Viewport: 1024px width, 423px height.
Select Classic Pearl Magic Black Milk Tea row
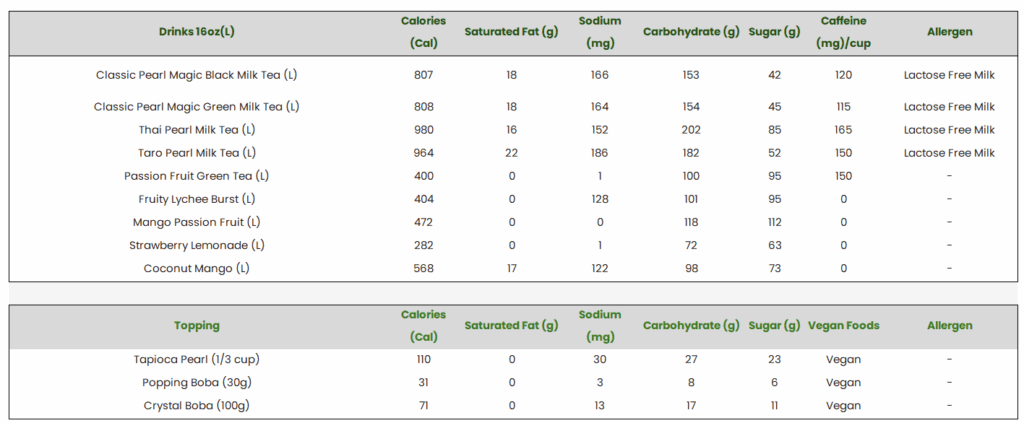[x=513, y=75]
